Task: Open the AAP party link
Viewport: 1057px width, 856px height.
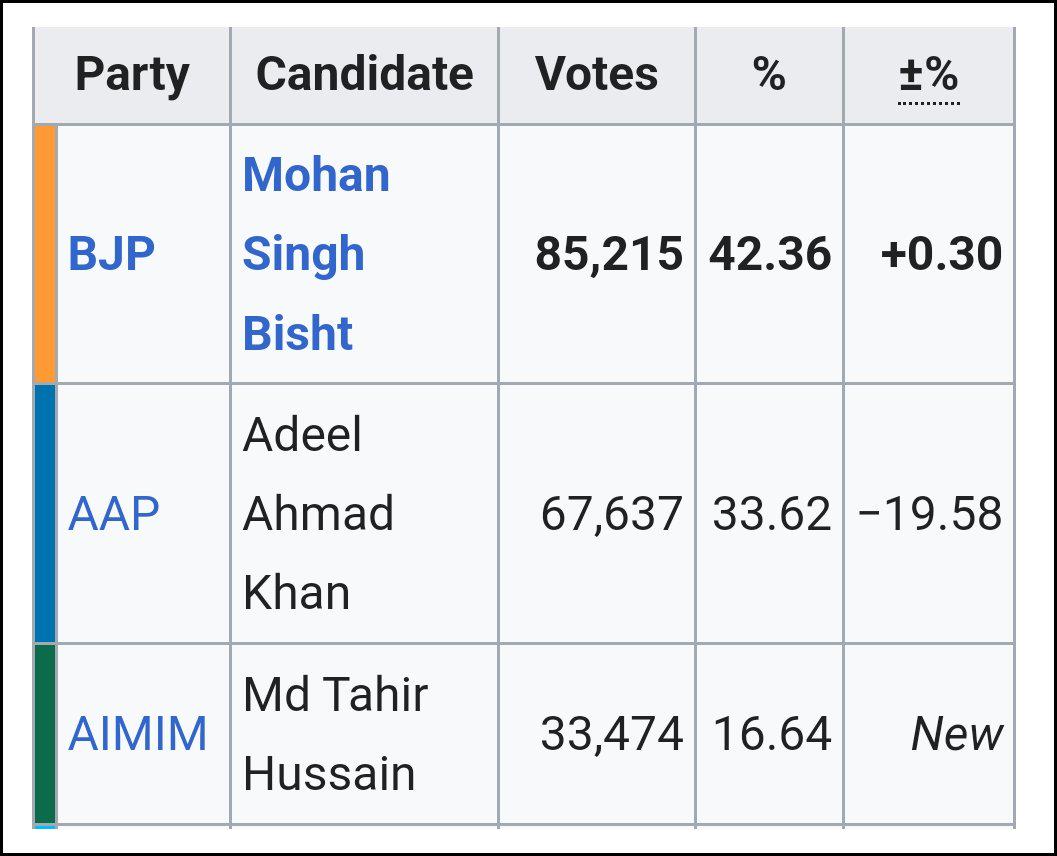Action: 113,514
